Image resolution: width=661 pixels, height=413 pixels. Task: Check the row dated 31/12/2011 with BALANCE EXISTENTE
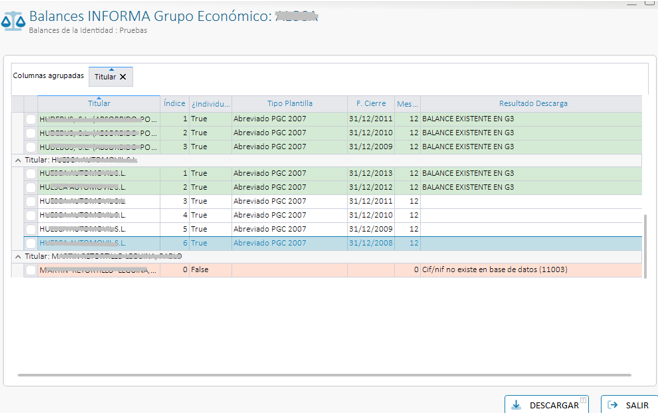pyautogui.click(x=31, y=119)
